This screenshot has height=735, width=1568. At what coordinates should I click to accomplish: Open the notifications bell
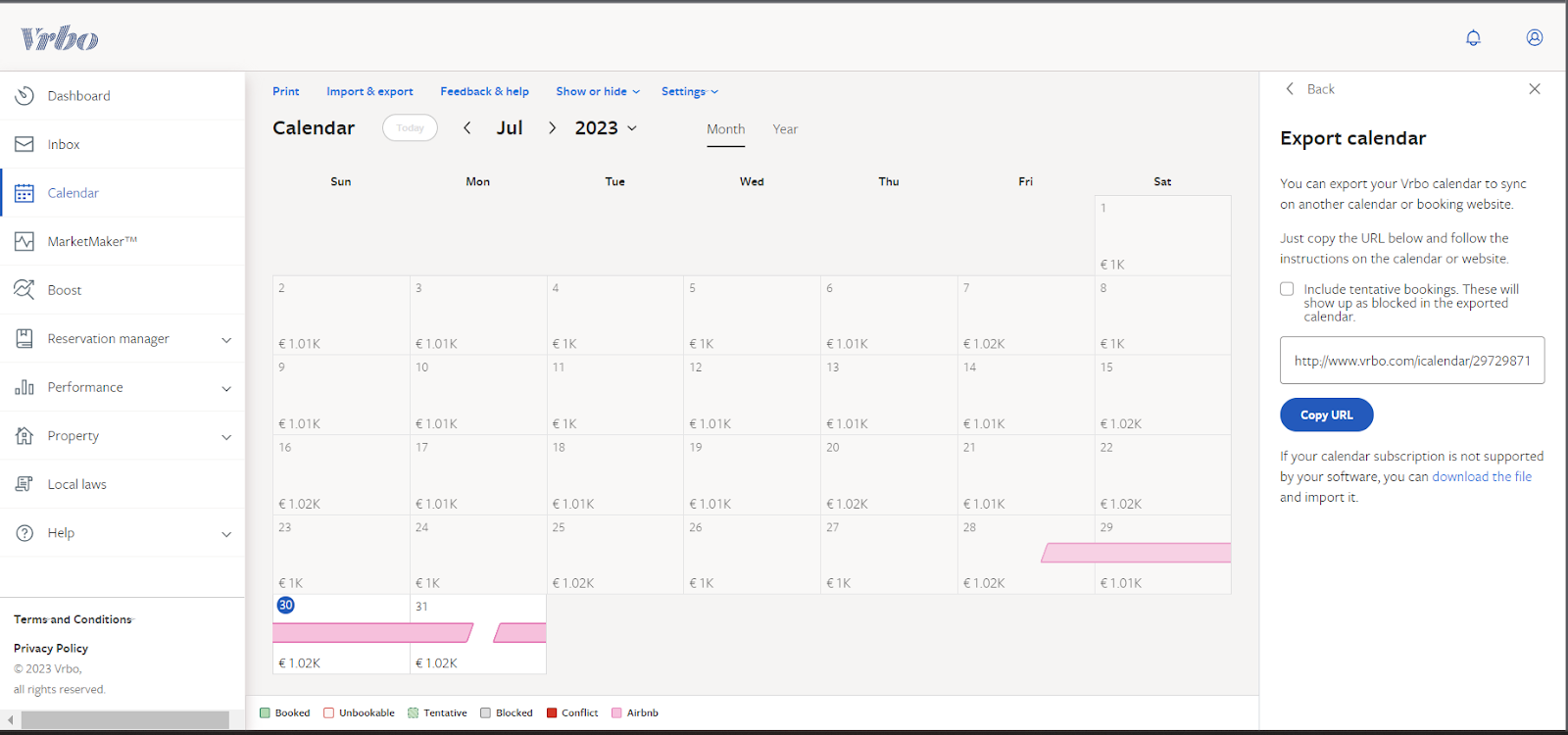click(x=1473, y=38)
